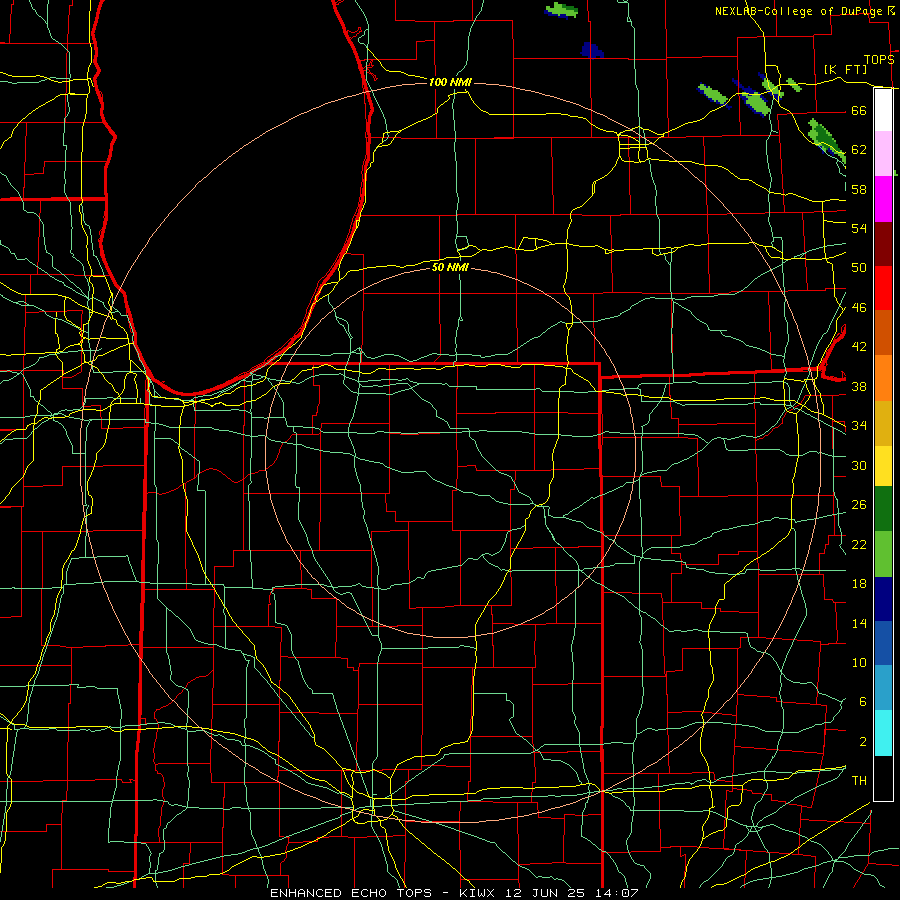This screenshot has width=900, height=900.
Task: Click the 100 NMI range ring label
Action: point(450,82)
